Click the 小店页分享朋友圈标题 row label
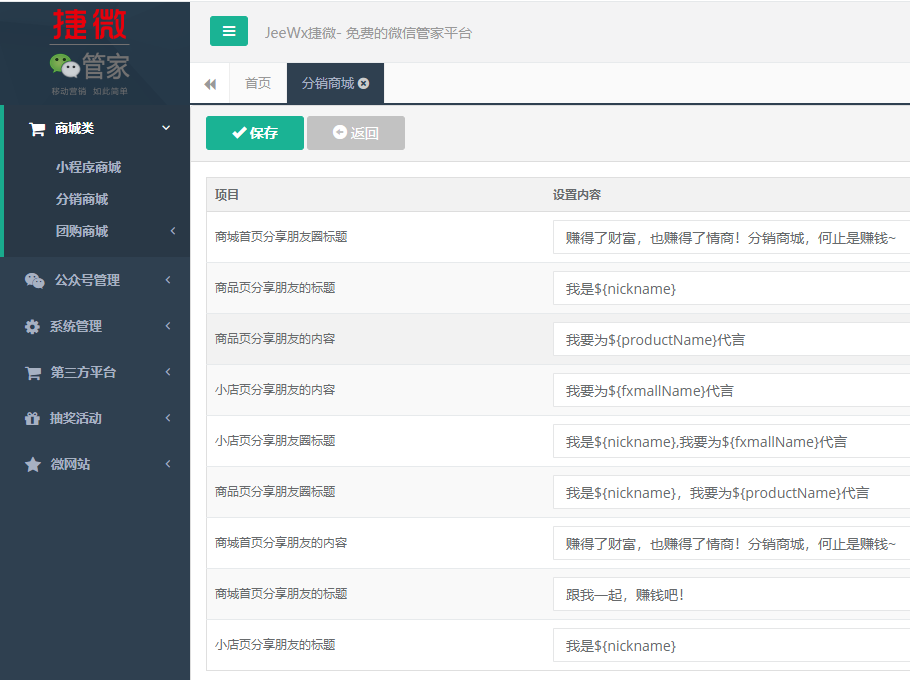Viewport: 910px width, 680px height. coord(275,441)
